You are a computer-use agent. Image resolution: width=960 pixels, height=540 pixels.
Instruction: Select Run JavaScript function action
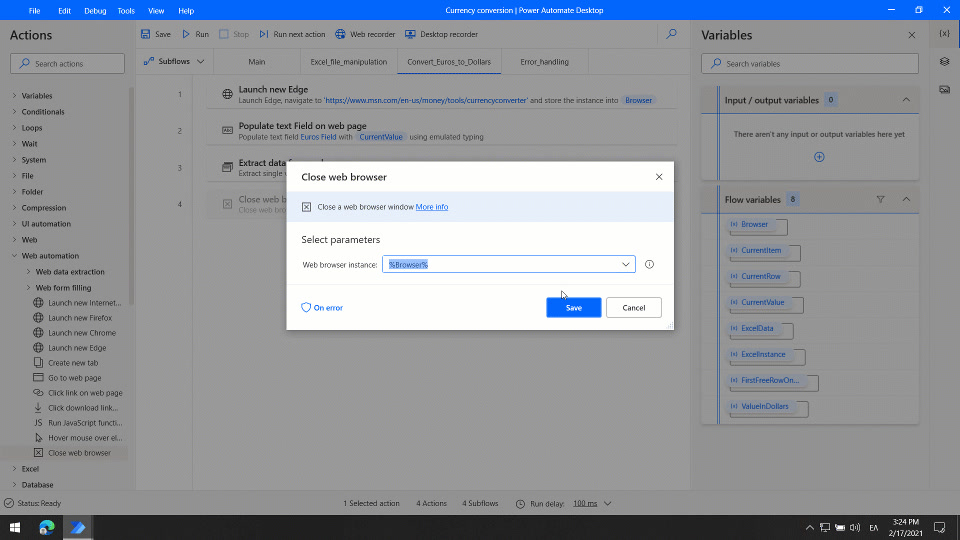tap(78, 423)
